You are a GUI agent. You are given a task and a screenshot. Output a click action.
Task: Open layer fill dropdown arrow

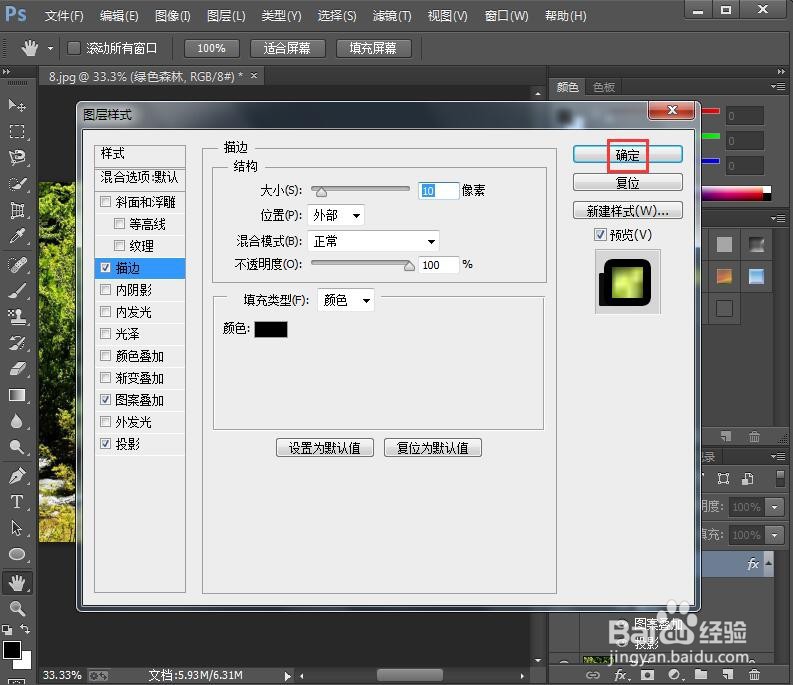pyautogui.click(x=775, y=535)
